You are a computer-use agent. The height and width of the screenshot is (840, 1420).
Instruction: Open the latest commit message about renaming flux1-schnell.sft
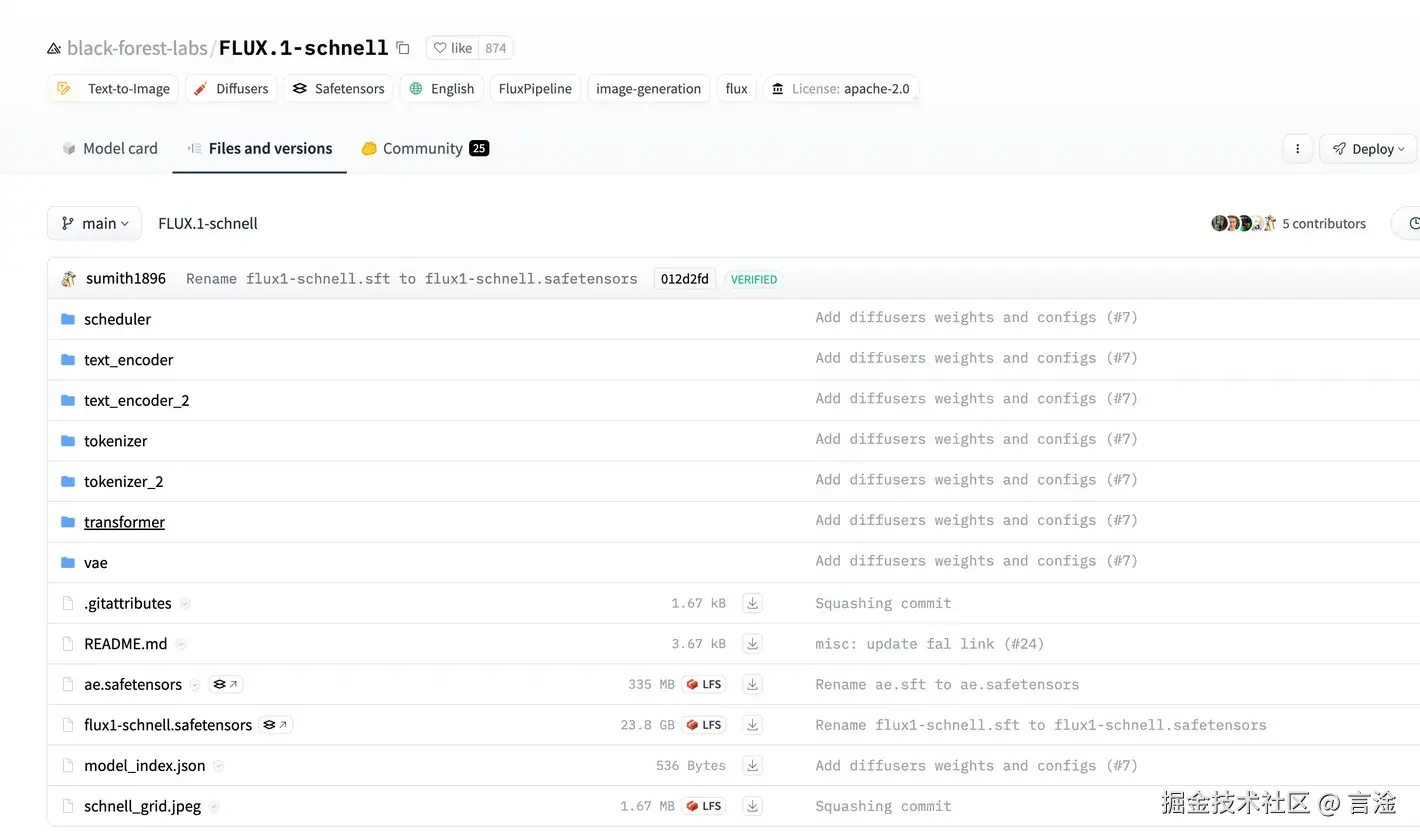coord(412,279)
